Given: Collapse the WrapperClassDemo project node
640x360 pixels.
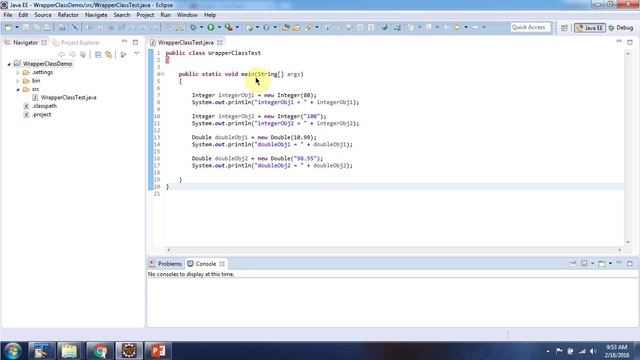Looking at the screenshot, I should click(9, 64).
